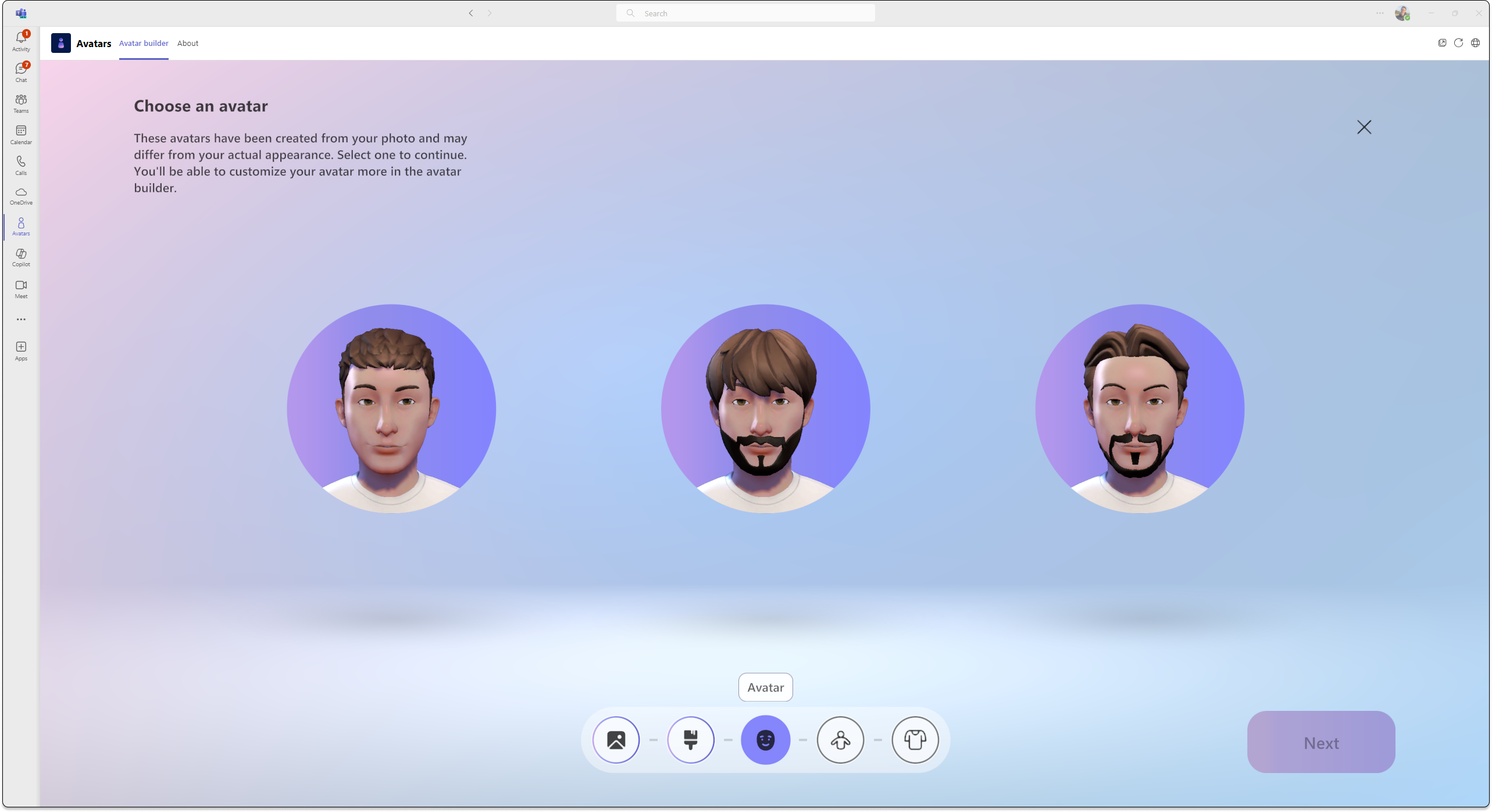1492x812 pixels.
Task: Click the photo upload step icon
Action: [616, 740]
